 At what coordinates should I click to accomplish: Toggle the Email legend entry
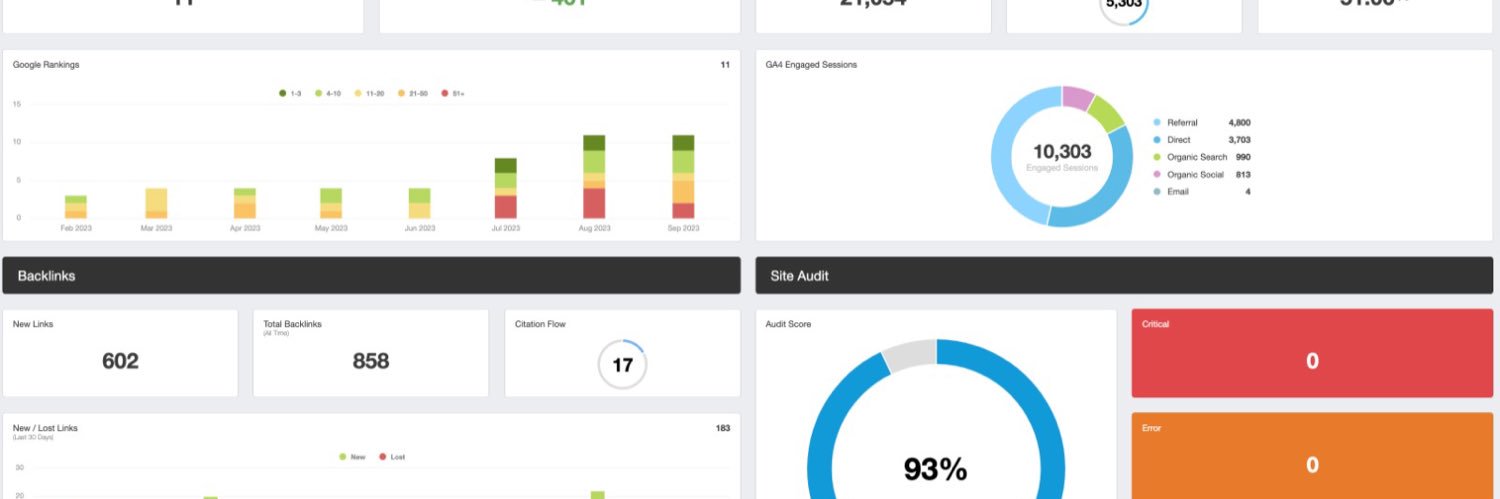[1171, 191]
